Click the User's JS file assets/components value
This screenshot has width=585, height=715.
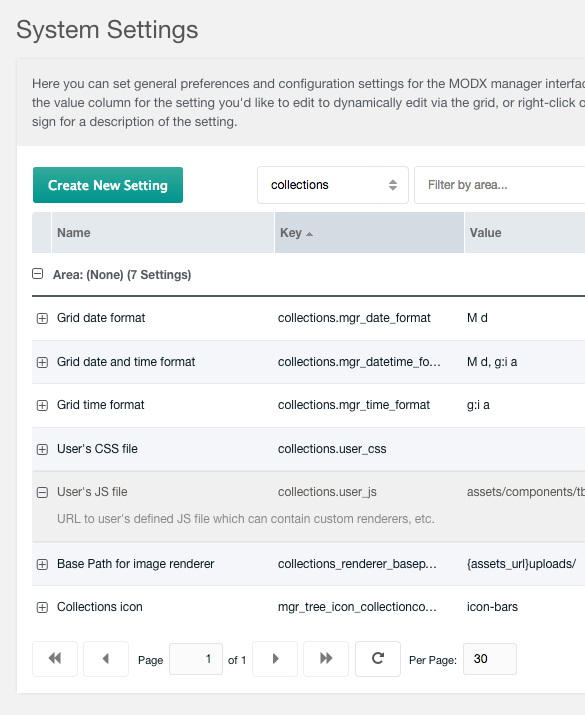(x=526, y=492)
